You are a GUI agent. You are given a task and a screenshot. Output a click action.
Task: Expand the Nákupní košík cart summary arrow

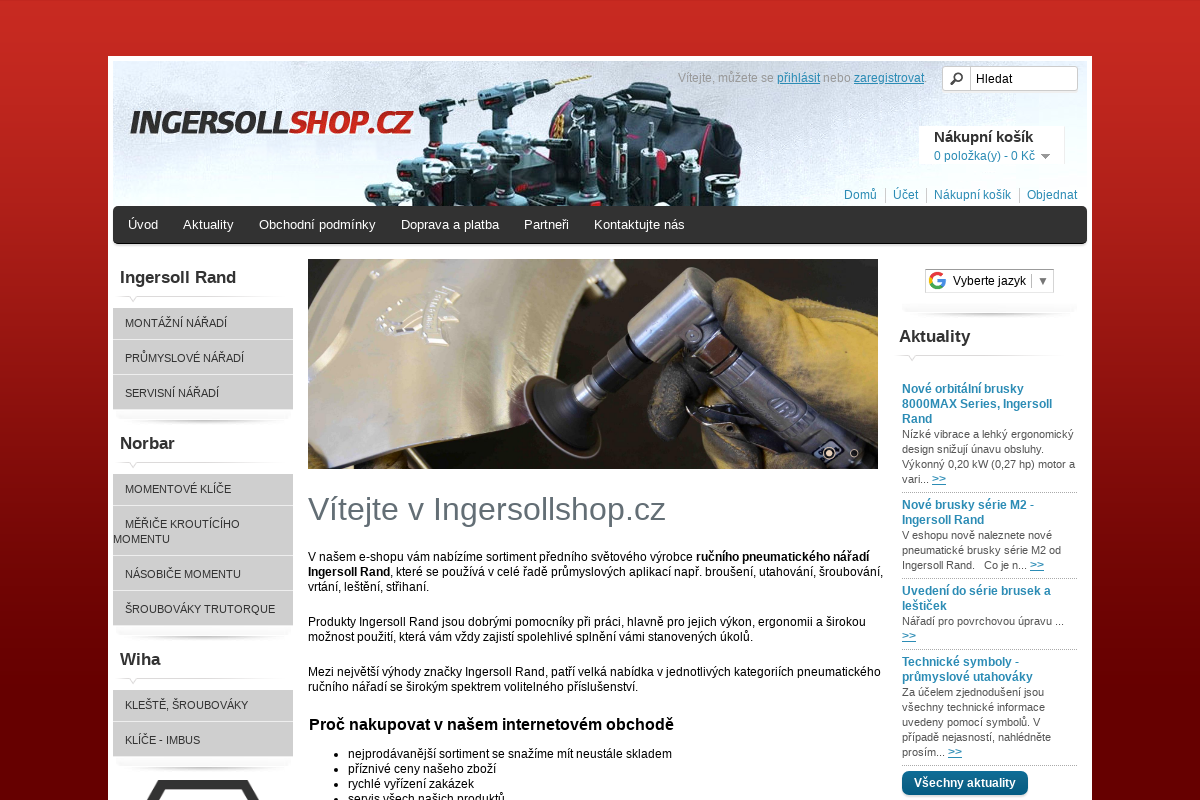click(1045, 156)
